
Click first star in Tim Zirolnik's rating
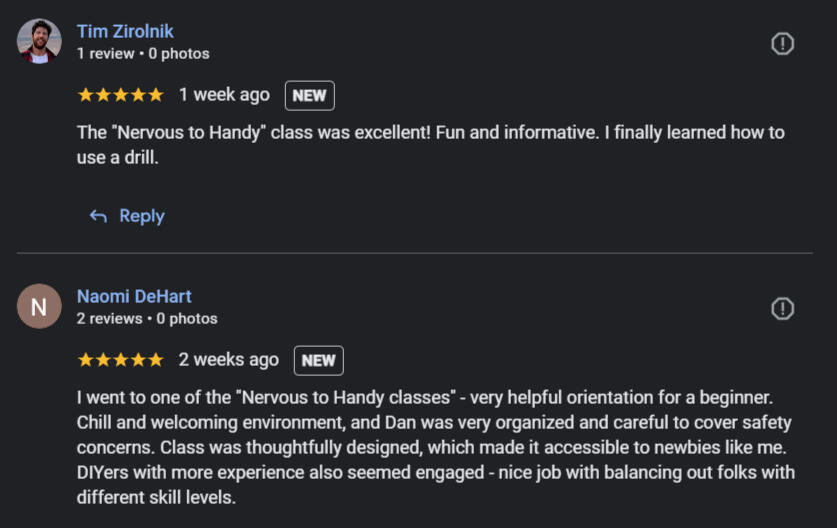86,95
